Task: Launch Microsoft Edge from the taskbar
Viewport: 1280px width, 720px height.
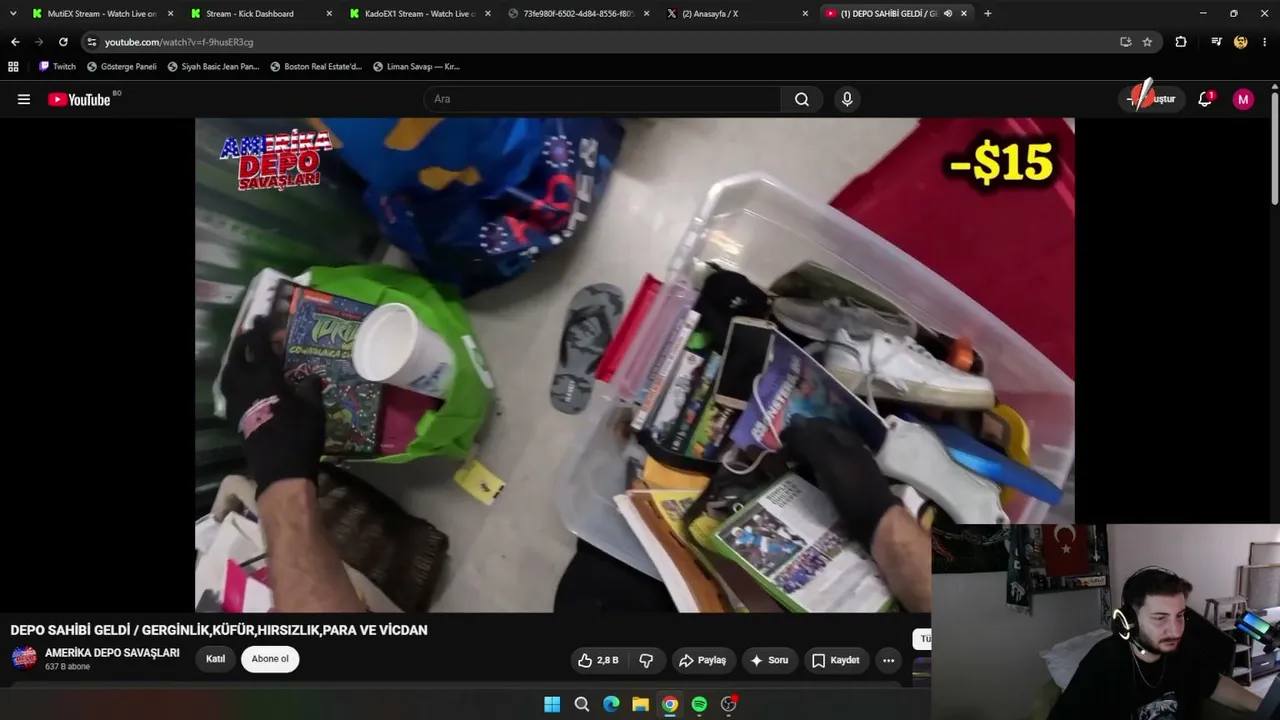Action: (611, 704)
